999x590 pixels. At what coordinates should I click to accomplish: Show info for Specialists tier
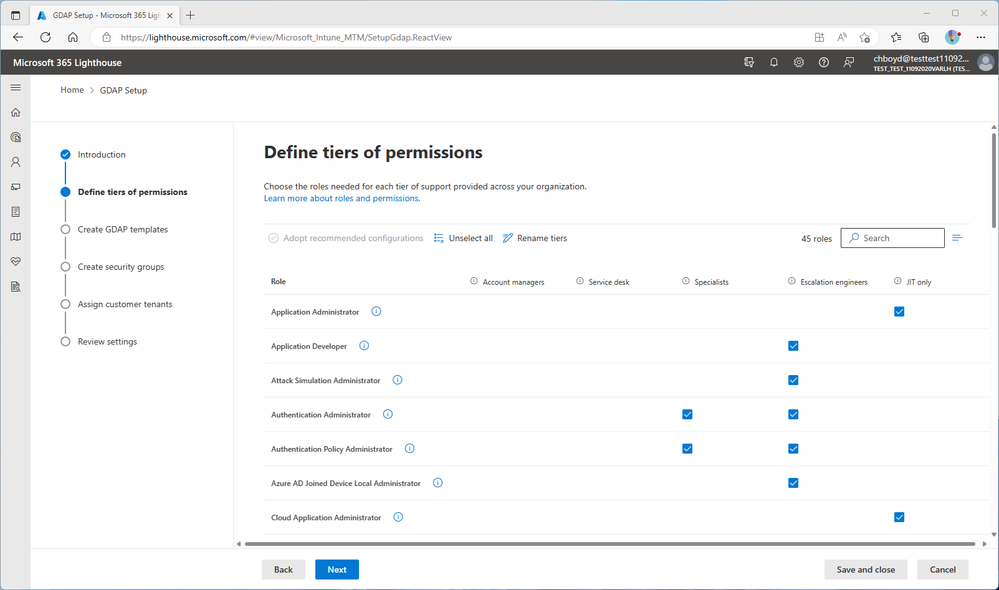686,281
